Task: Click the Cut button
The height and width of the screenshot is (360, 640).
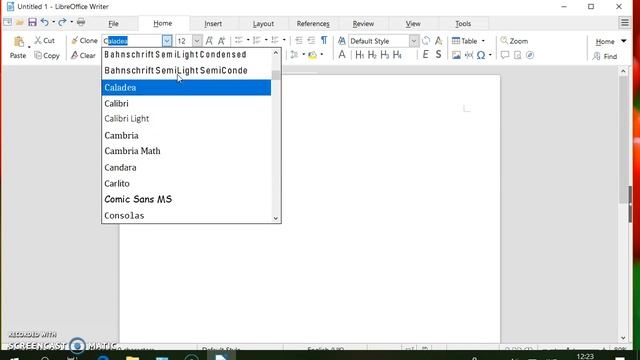Action: (44, 40)
